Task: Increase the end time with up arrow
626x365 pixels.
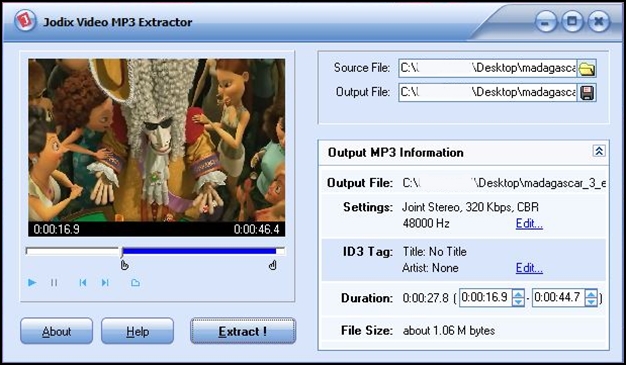Action: [591, 294]
